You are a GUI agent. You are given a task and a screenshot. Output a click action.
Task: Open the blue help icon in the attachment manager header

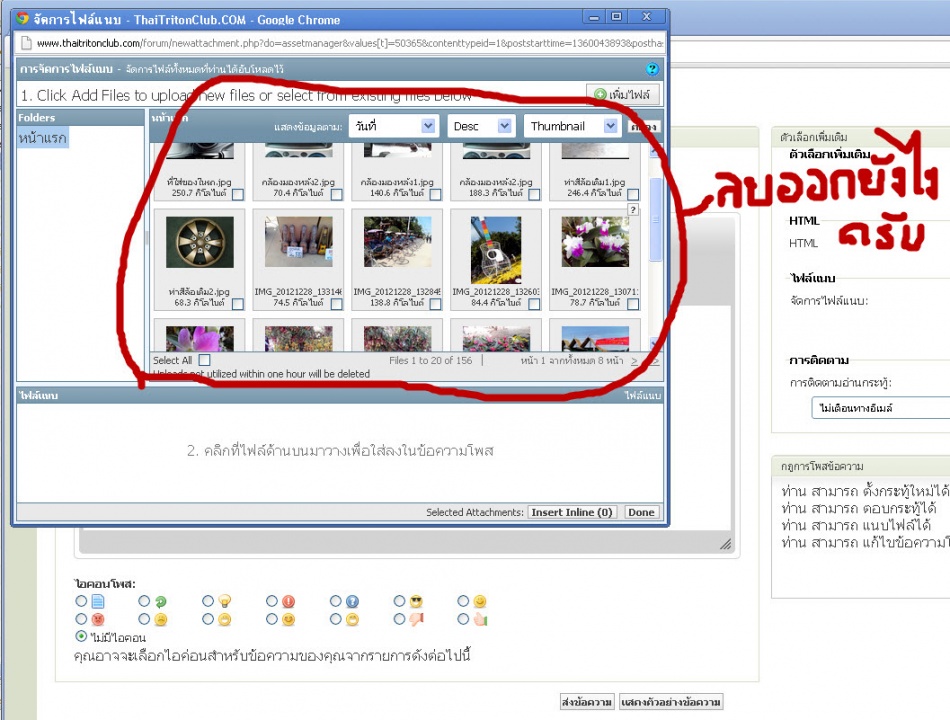[x=652, y=69]
